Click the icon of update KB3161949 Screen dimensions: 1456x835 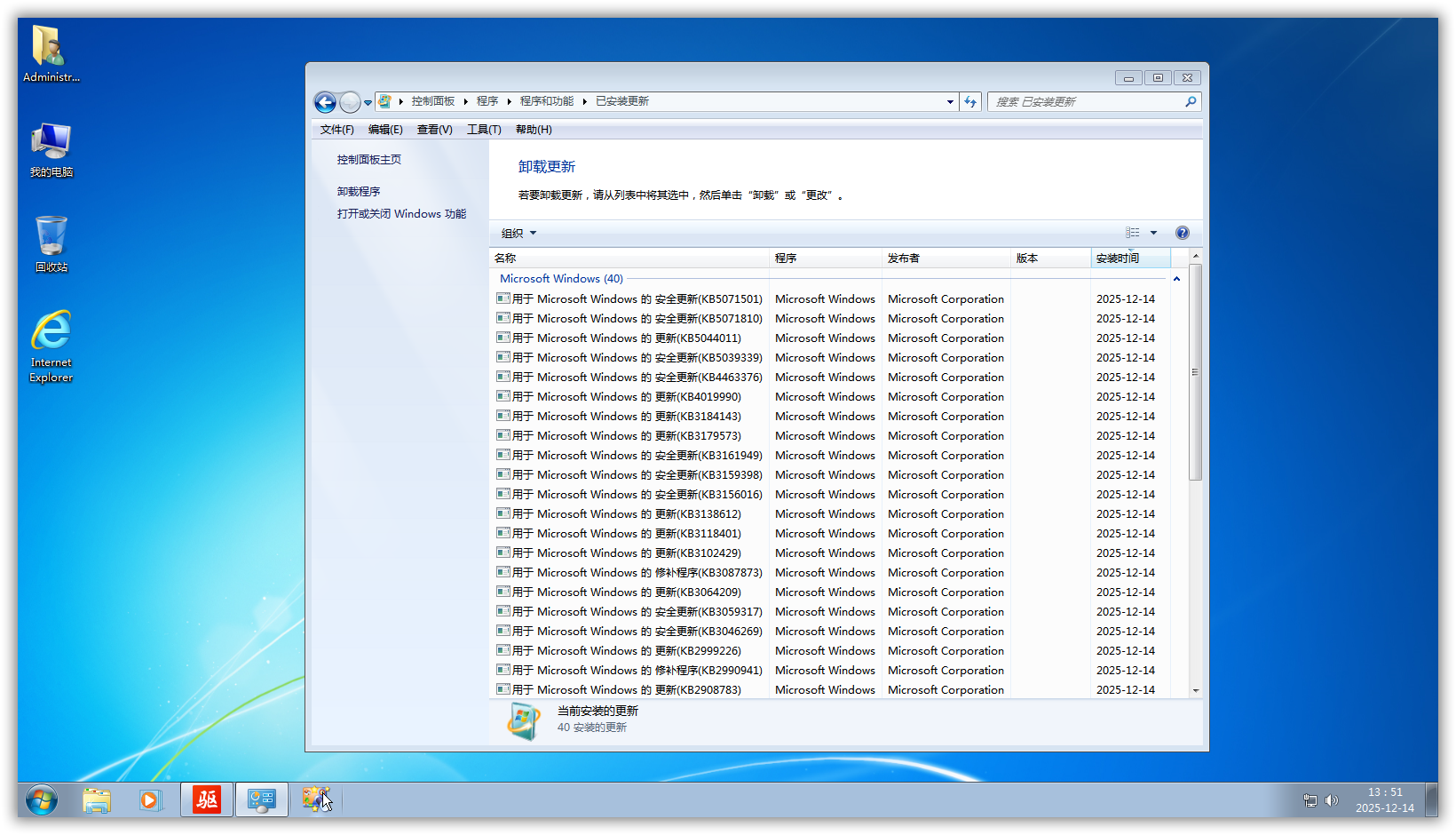(503, 455)
